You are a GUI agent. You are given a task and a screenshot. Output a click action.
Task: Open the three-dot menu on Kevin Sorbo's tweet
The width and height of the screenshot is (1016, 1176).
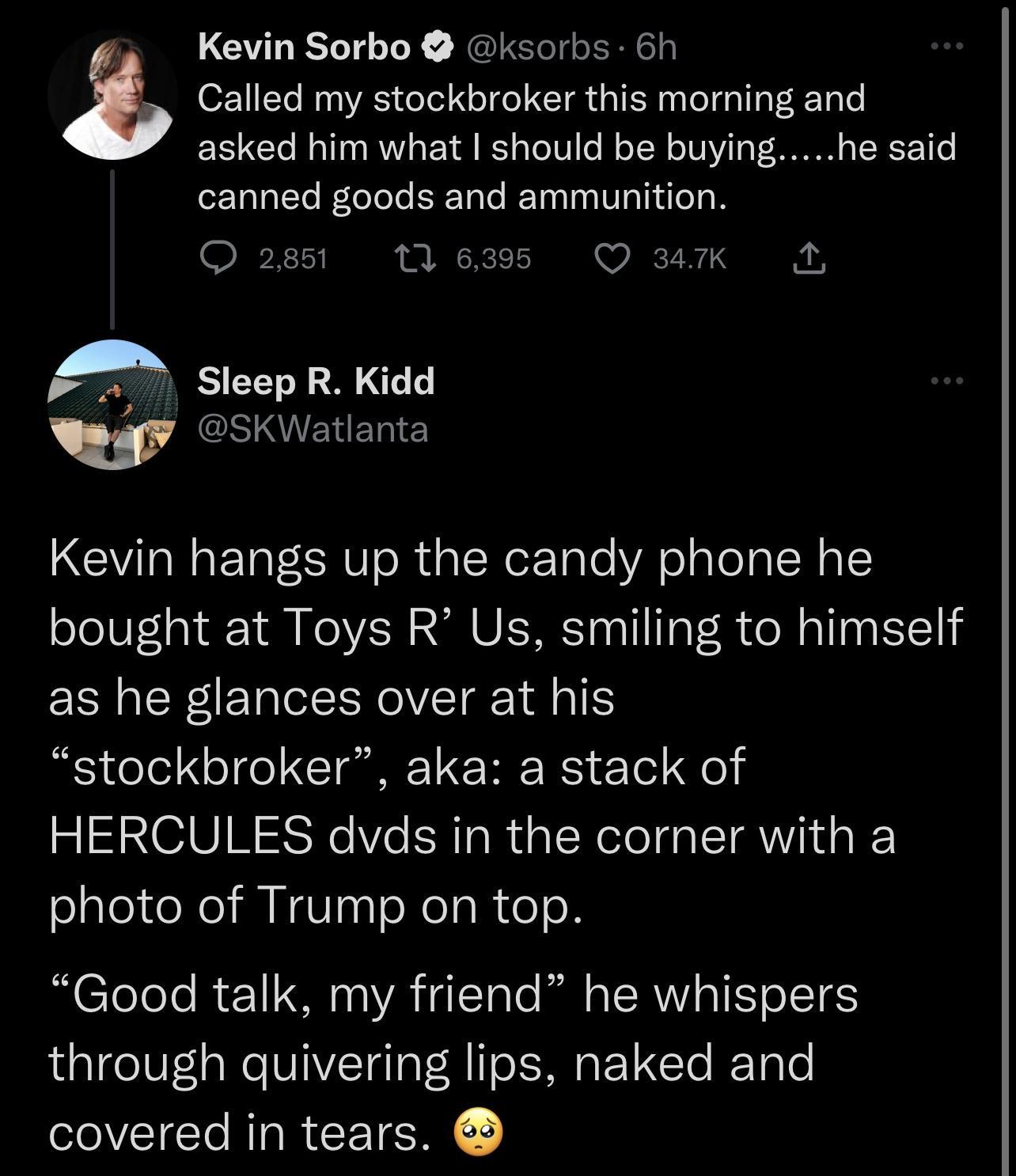pyautogui.click(x=951, y=47)
